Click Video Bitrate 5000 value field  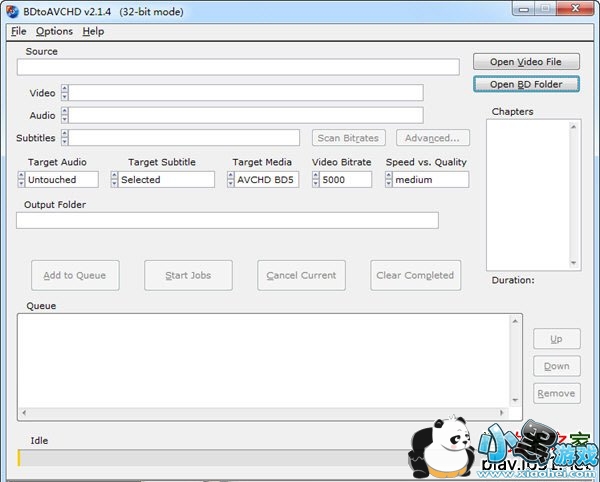346,179
